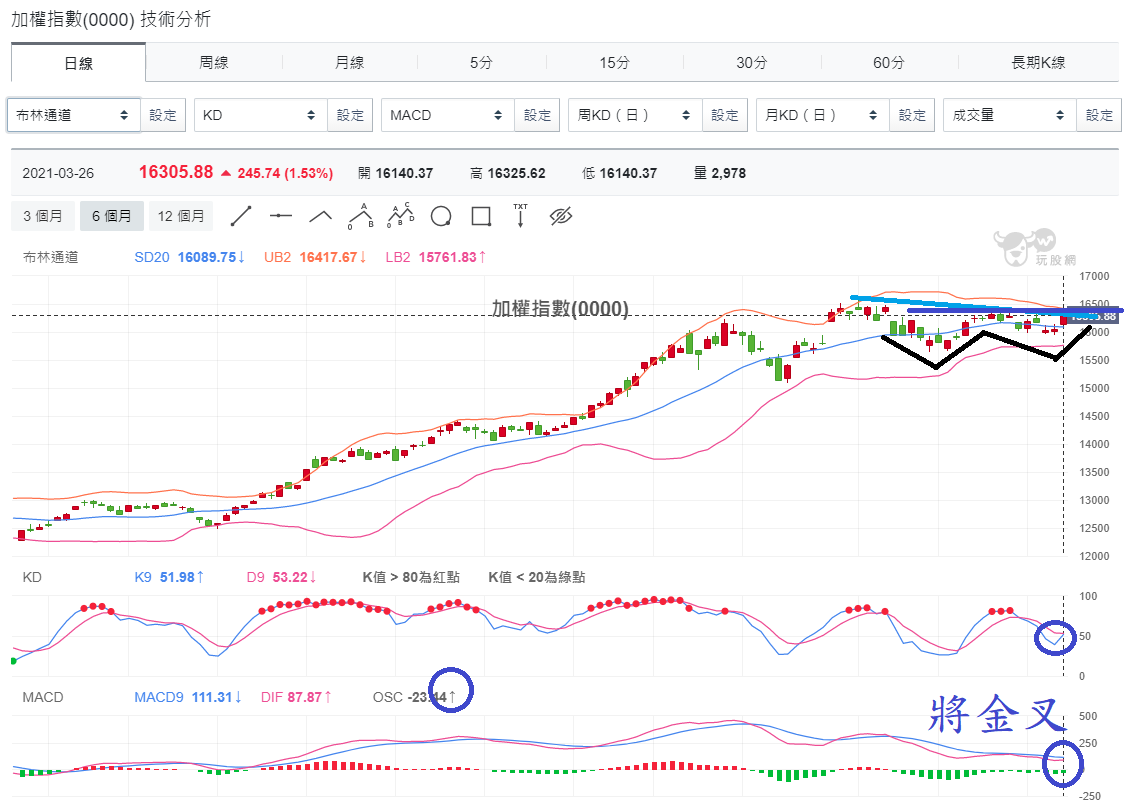The width and height of the screenshot is (1146, 809).
Task: Click the 布林通道 legend label
Action: 50,257
